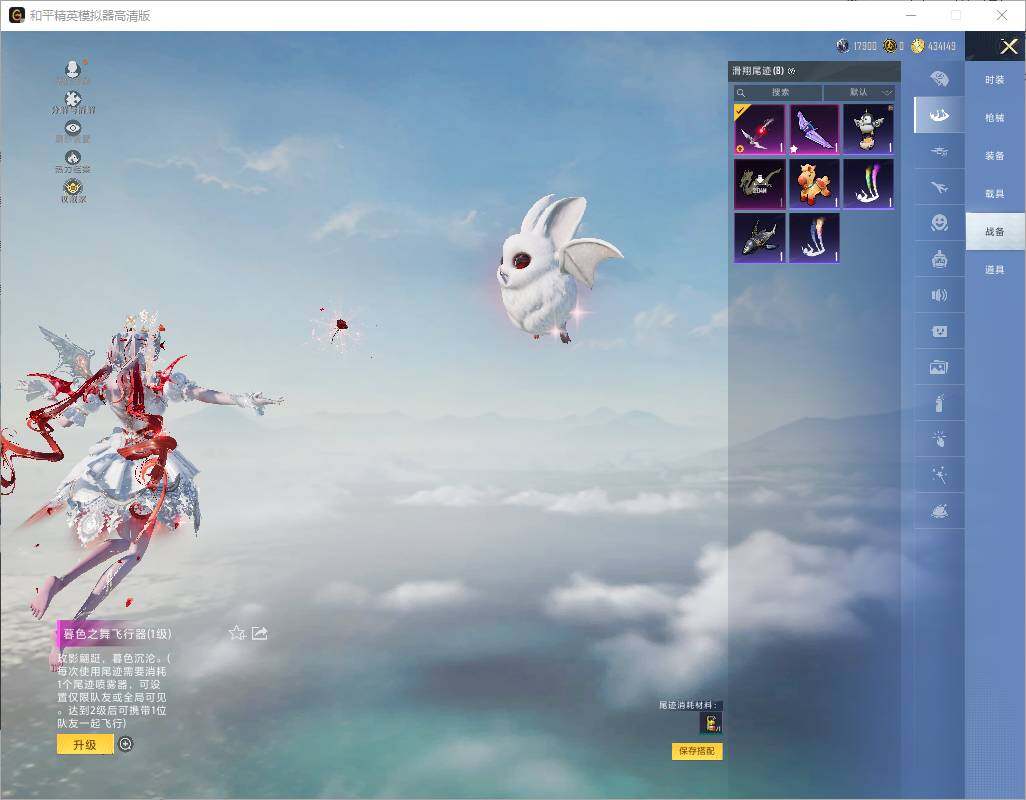The image size is (1026, 800).
Task: Select the pastel smoke trail thumbnail
Action: pos(814,238)
